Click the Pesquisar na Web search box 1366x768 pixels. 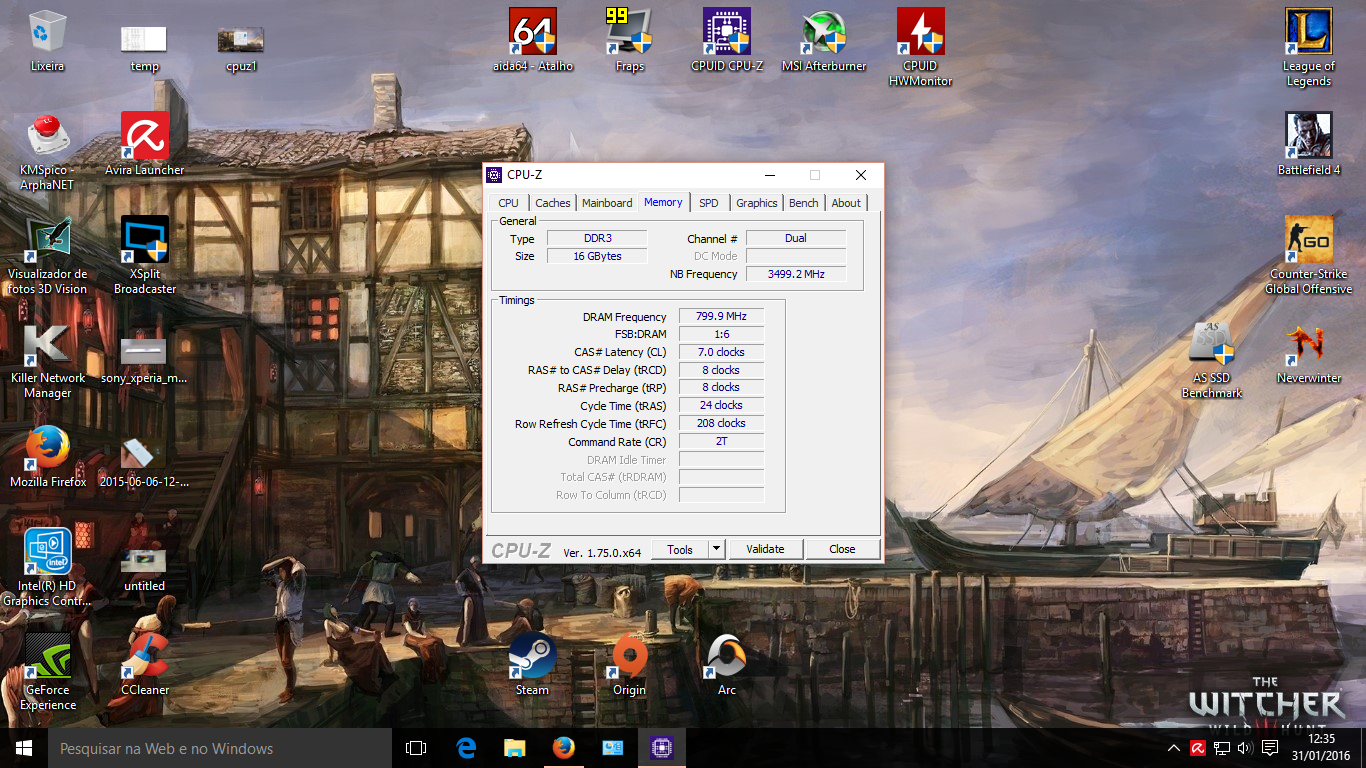click(x=220, y=748)
